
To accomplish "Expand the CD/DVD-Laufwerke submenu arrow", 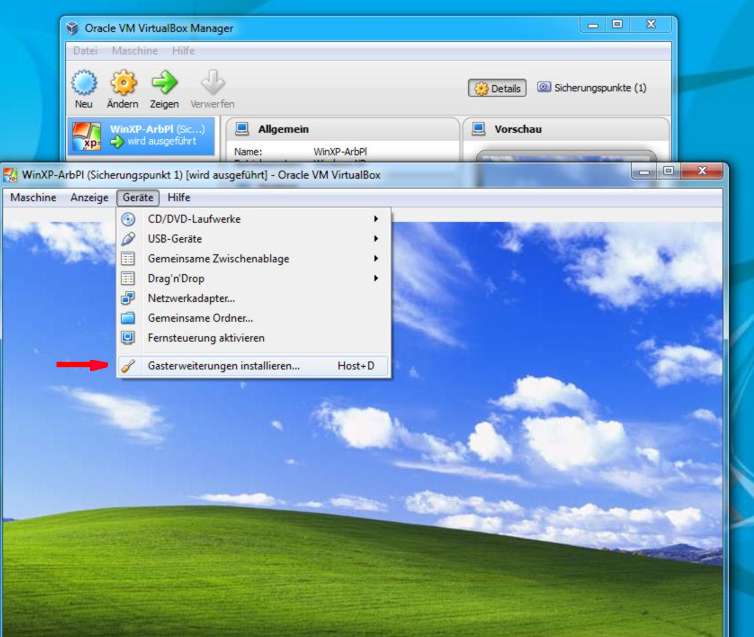I will click(x=376, y=219).
